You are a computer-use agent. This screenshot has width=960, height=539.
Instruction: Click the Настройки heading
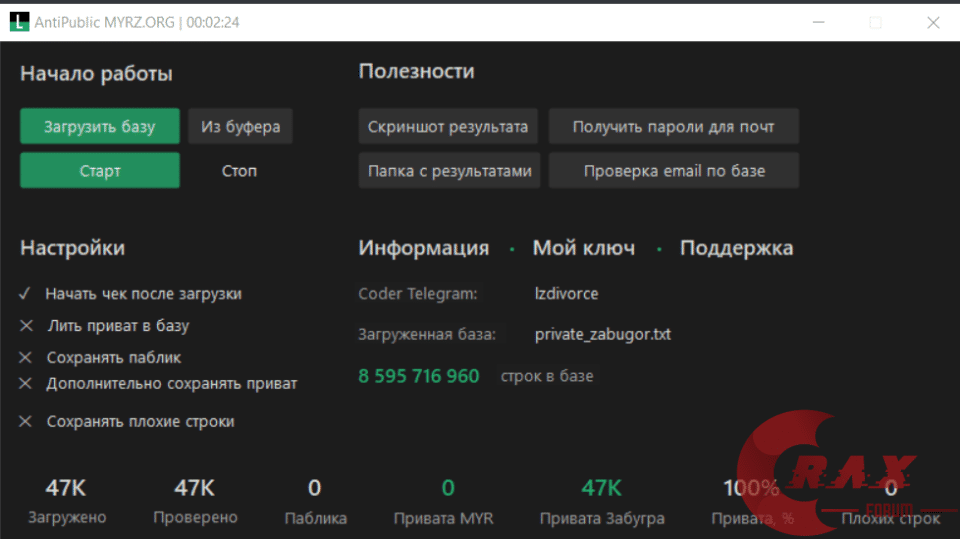(x=72, y=248)
